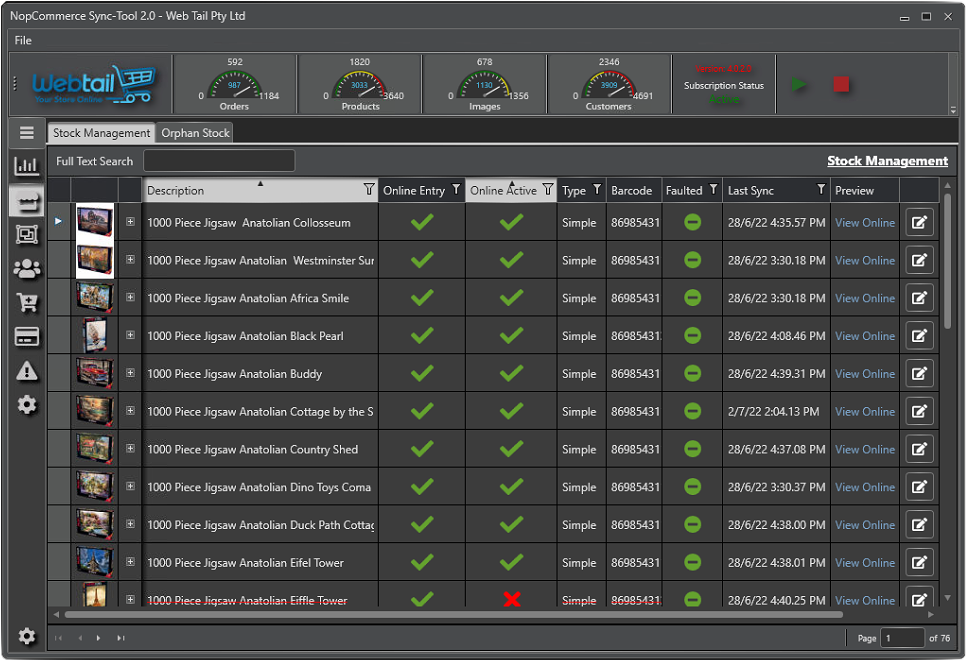The height and width of the screenshot is (660, 966).
Task: Select the credit card payments sidebar icon
Action: point(27,337)
